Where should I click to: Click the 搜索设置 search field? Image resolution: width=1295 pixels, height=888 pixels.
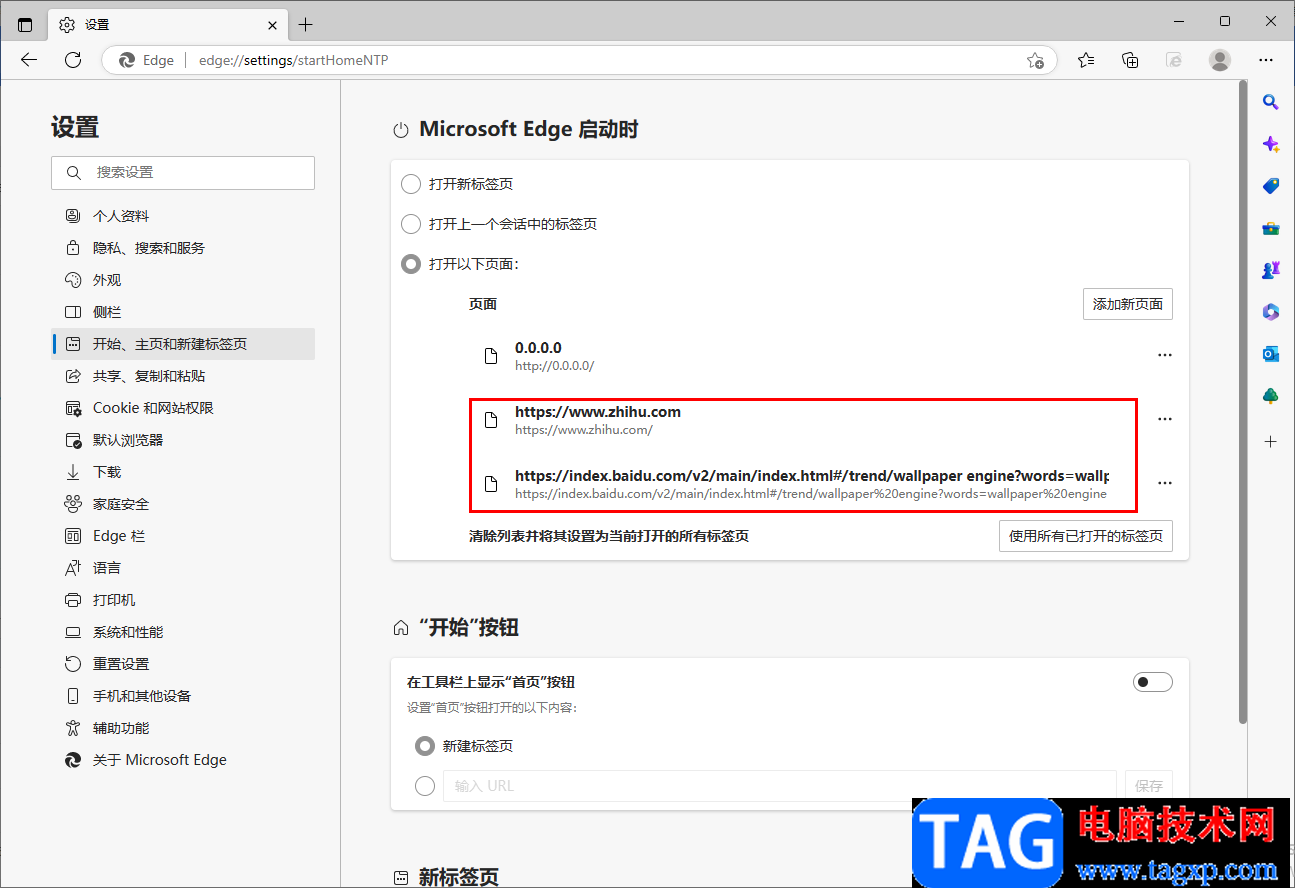[183, 173]
